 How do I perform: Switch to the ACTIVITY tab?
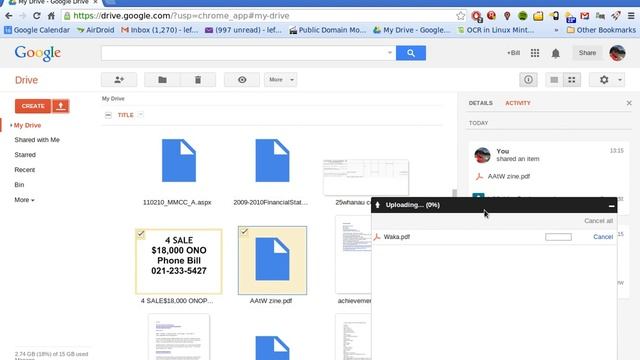click(x=518, y=103)
